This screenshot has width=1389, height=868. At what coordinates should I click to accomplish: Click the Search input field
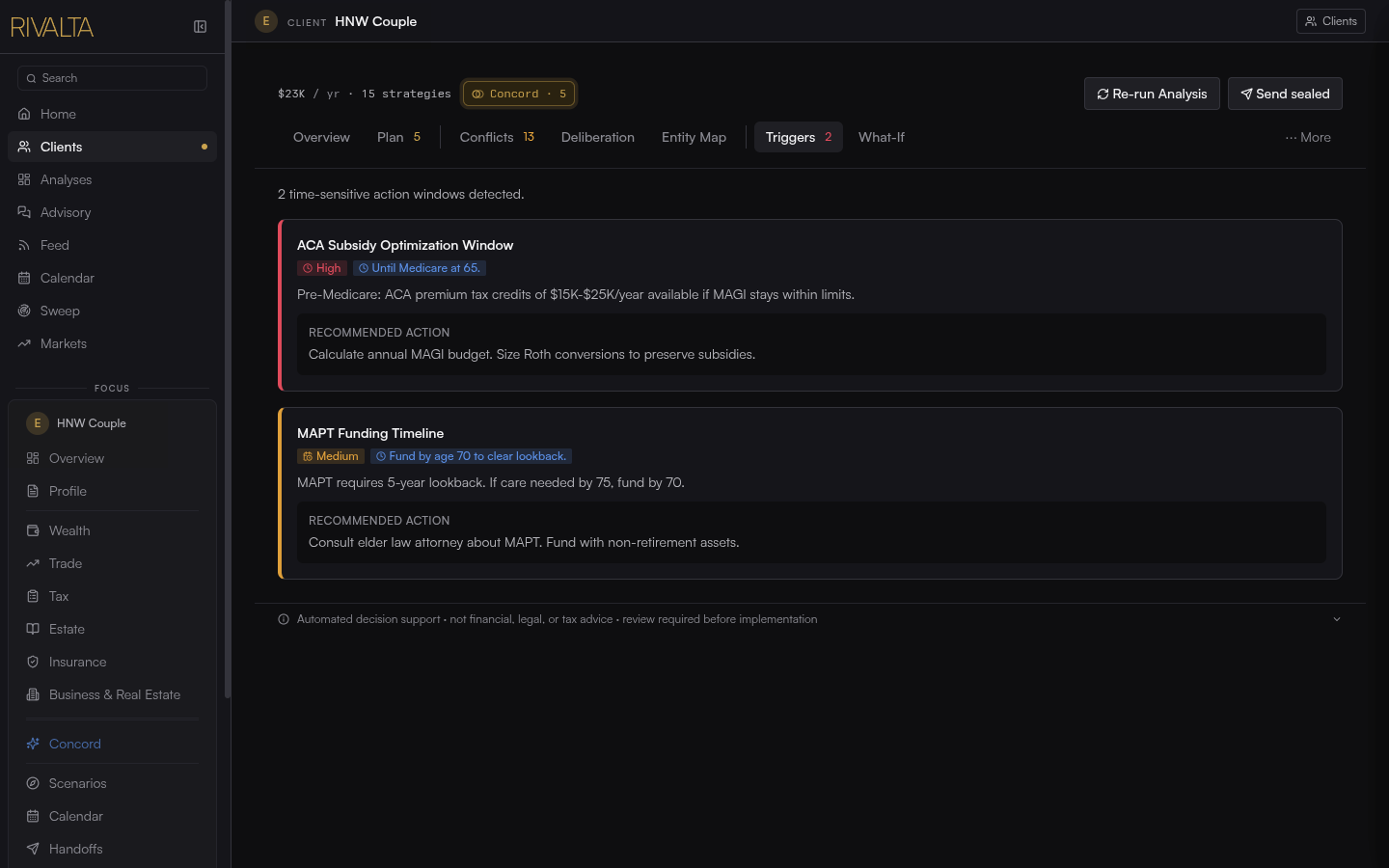(x=112, y=78)
